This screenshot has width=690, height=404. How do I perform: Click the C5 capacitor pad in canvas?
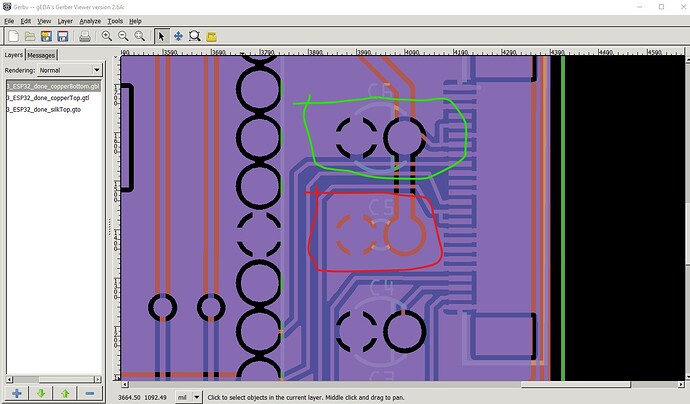tap(404, 235)
